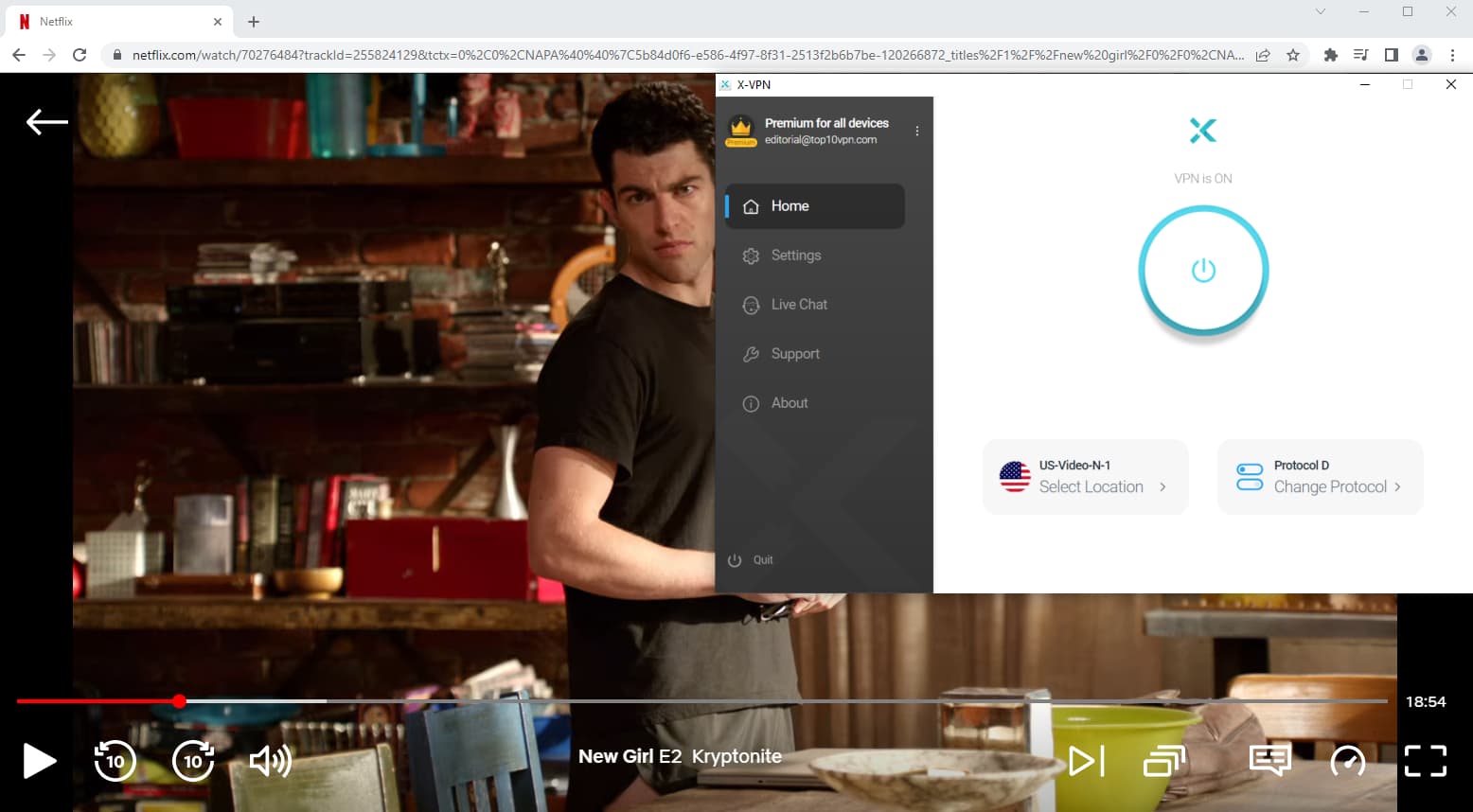Quit X-VPN from sidebar

click(751, 560)
